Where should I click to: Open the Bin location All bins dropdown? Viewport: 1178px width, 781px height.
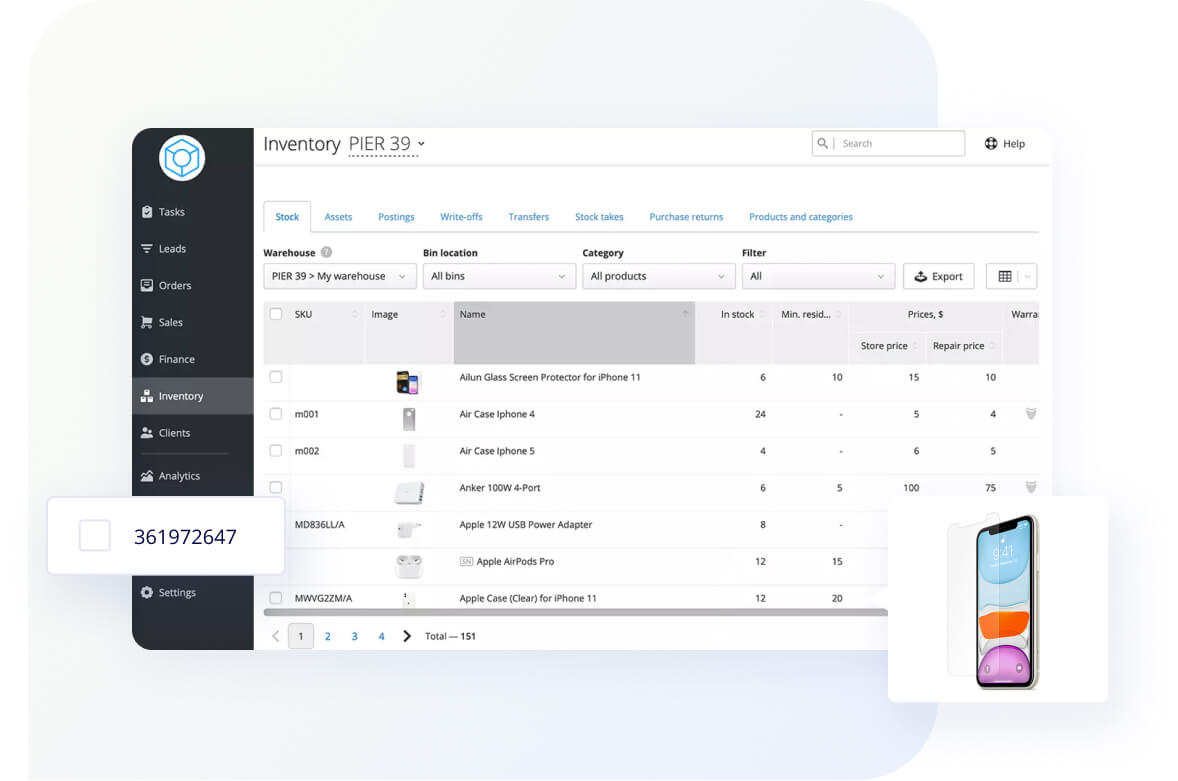499,277
